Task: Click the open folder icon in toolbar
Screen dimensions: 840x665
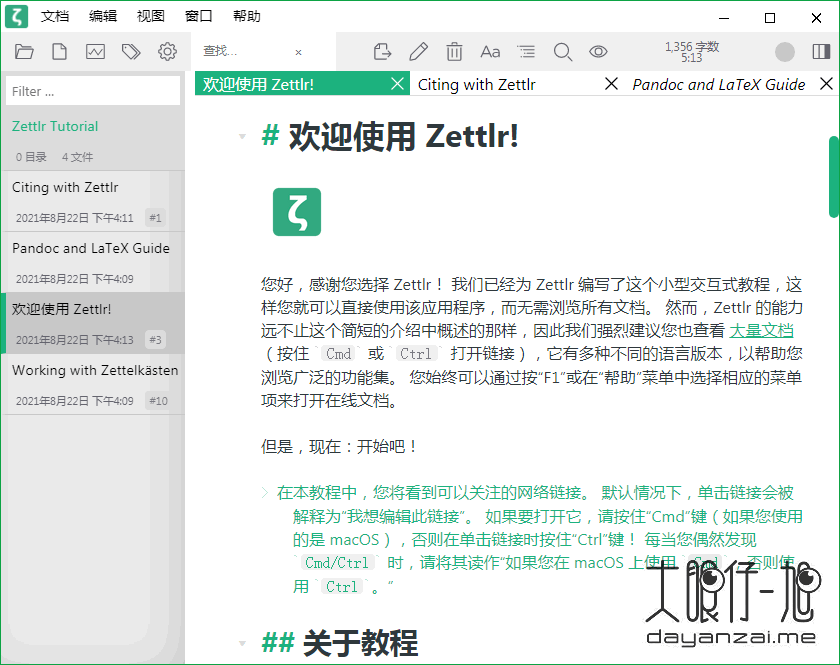Action: (24, 52)
